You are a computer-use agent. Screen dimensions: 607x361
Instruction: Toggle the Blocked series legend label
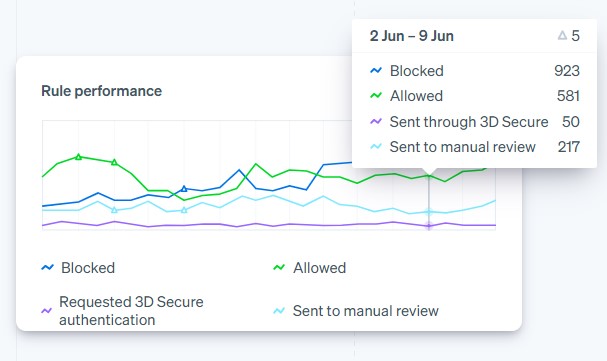tap(88, 268)
